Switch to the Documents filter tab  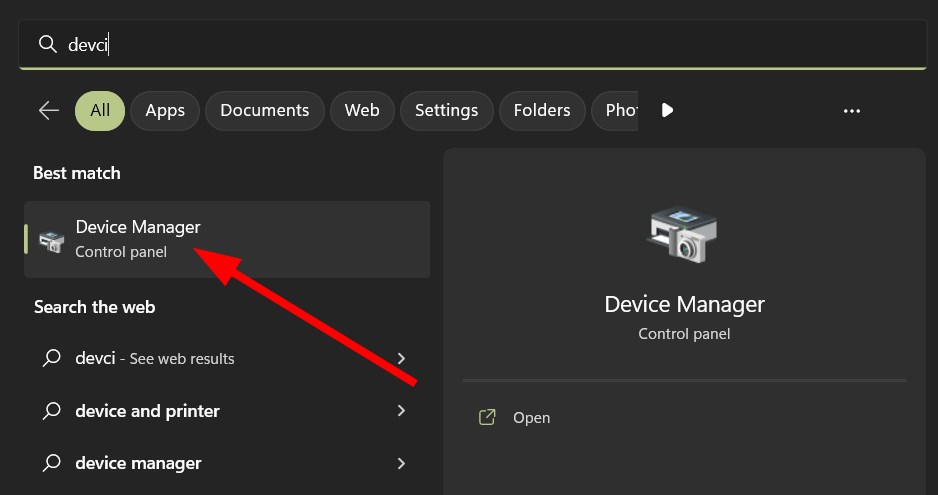coord(264,111)
